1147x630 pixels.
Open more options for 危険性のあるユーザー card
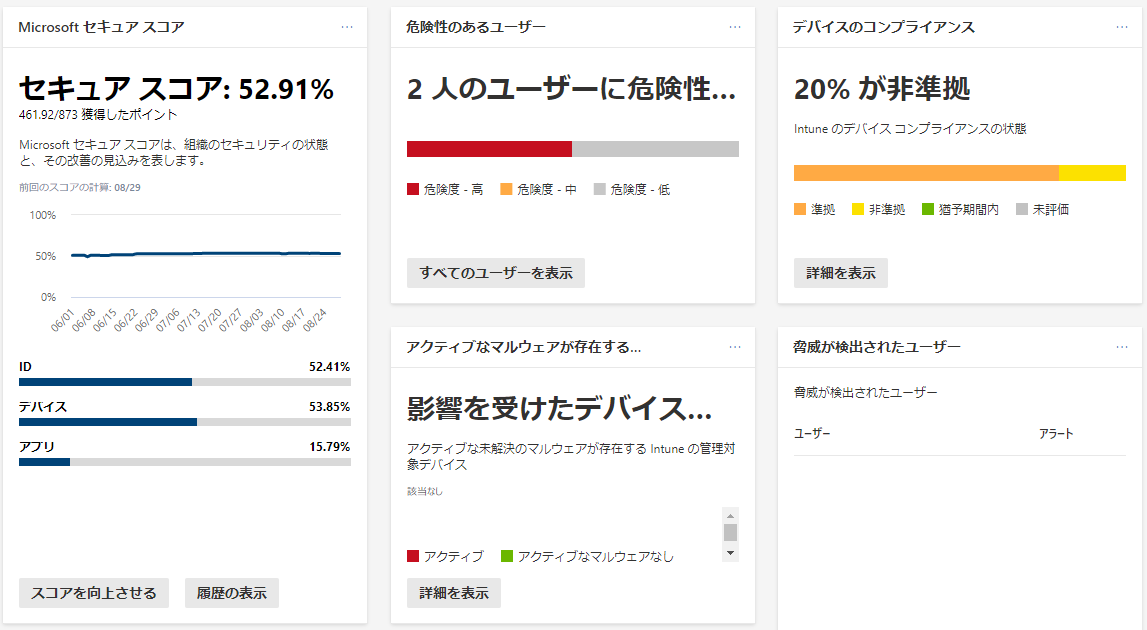[734, 27]
